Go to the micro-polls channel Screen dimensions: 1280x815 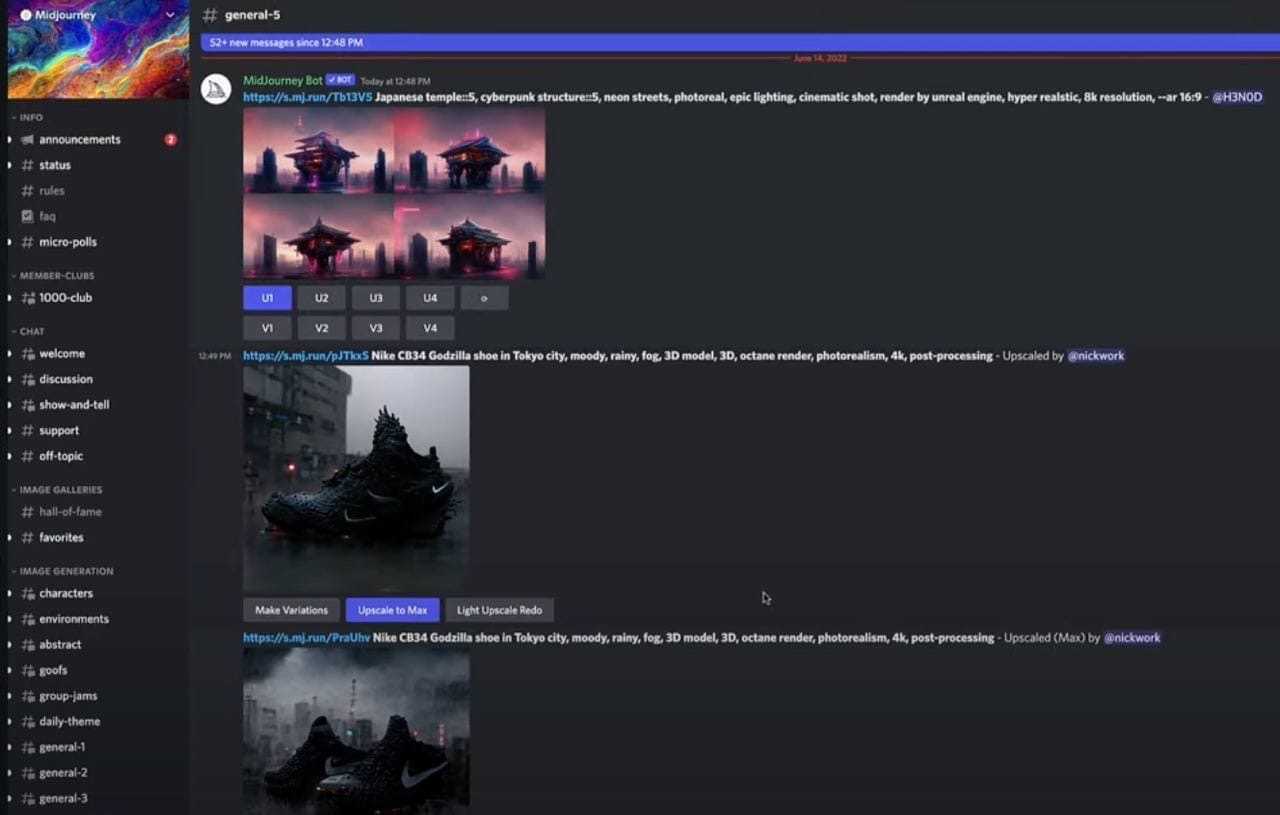pyautogui.click(x=68, y=242)
